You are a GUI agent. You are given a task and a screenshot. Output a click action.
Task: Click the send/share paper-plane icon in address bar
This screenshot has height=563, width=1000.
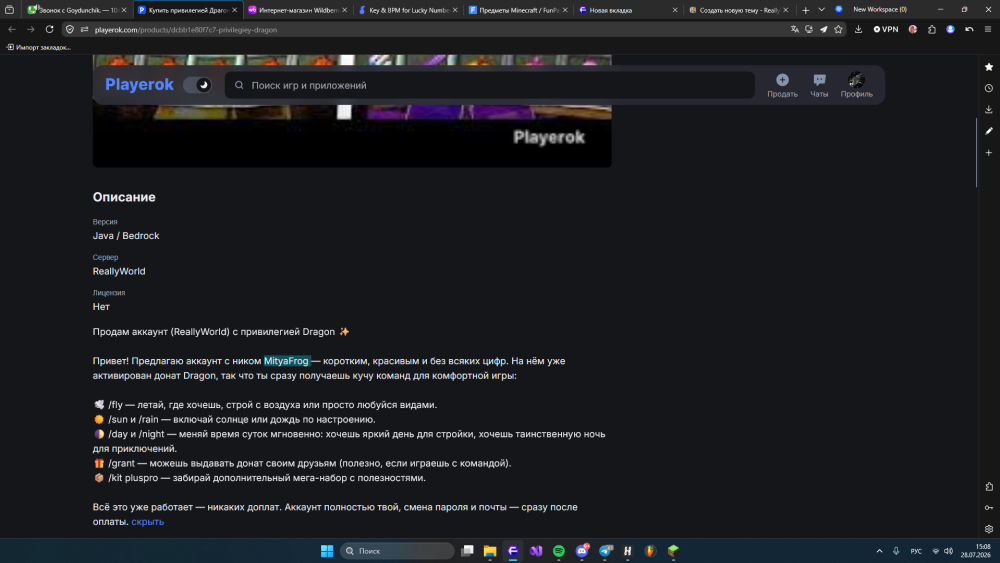(823, 29)
